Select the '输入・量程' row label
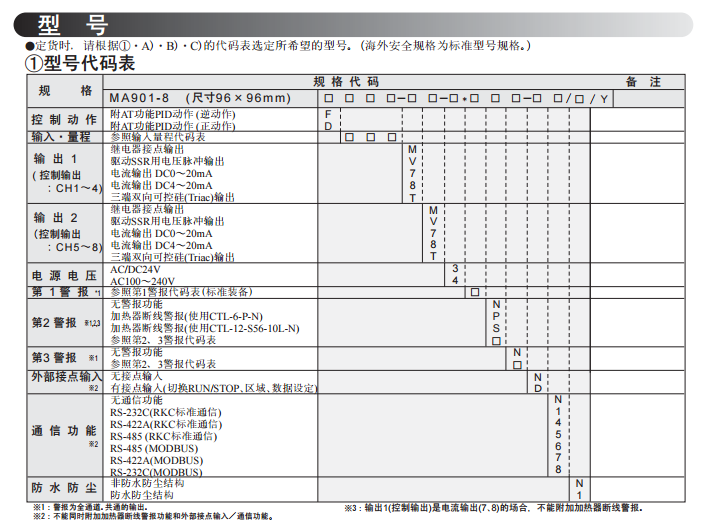 coord(61,137)
